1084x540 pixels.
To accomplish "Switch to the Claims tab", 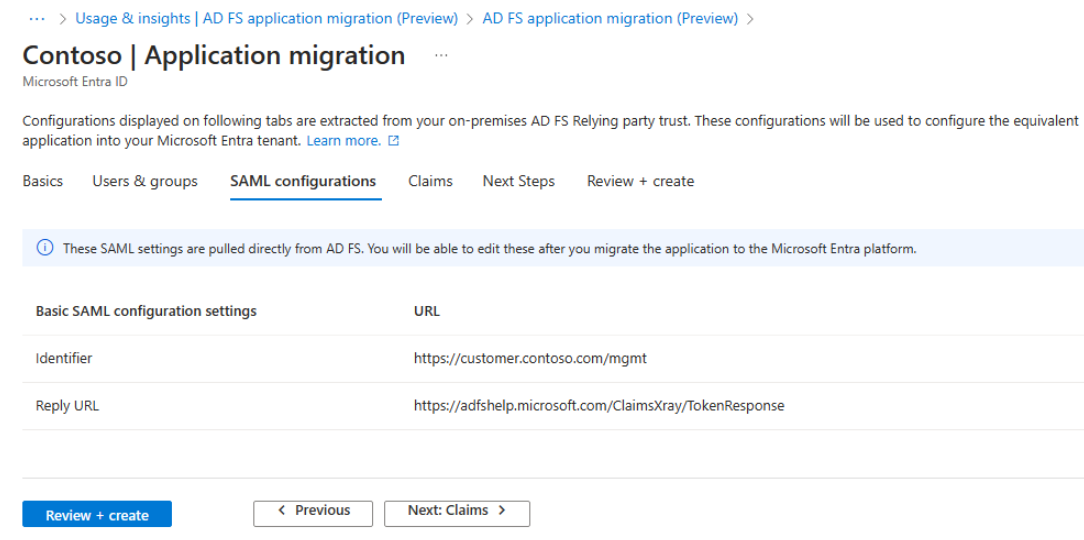I will (x=430, y=181).
